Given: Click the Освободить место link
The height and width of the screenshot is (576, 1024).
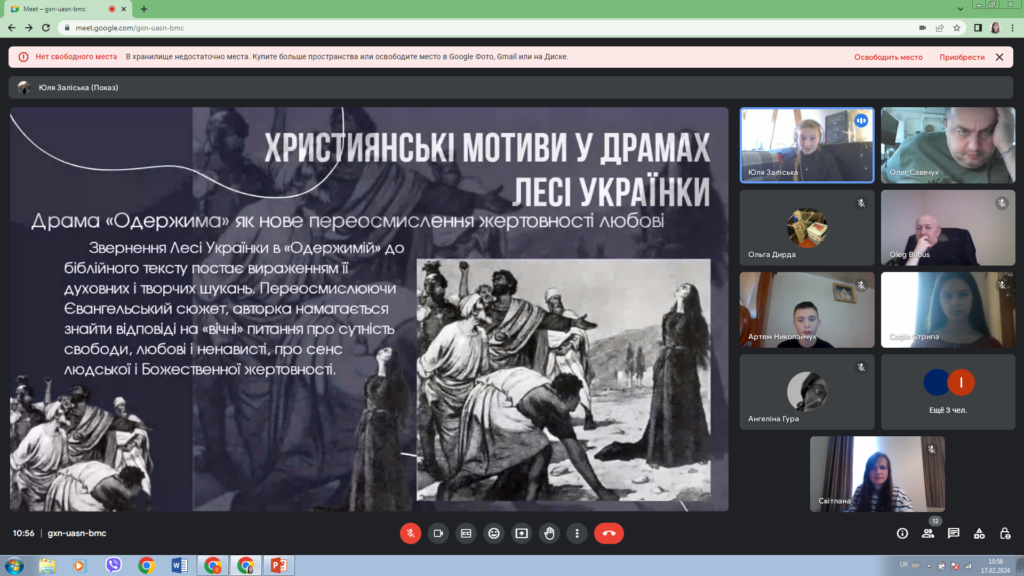Looking at the screenshot, I should (888, 57).
